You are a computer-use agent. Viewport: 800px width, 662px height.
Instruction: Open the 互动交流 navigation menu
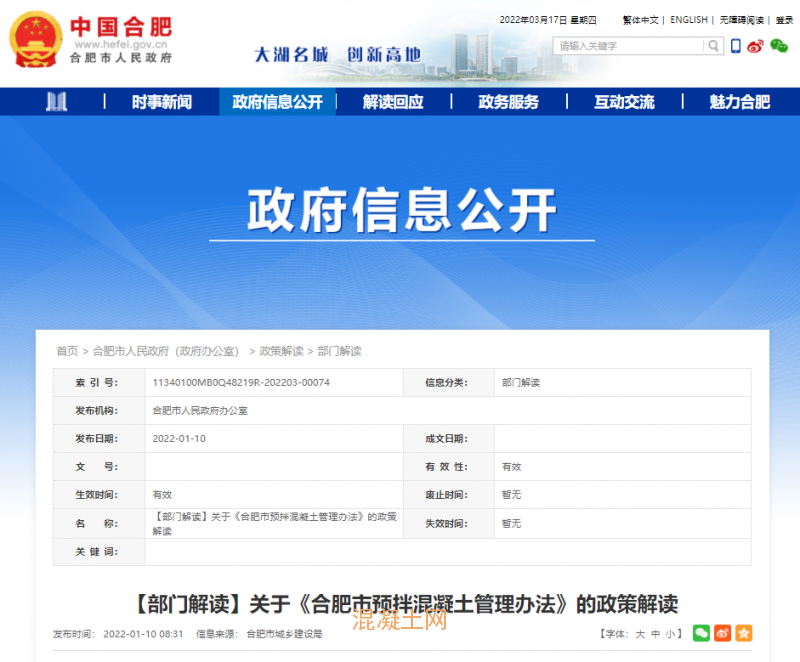[x=624, y=102]
